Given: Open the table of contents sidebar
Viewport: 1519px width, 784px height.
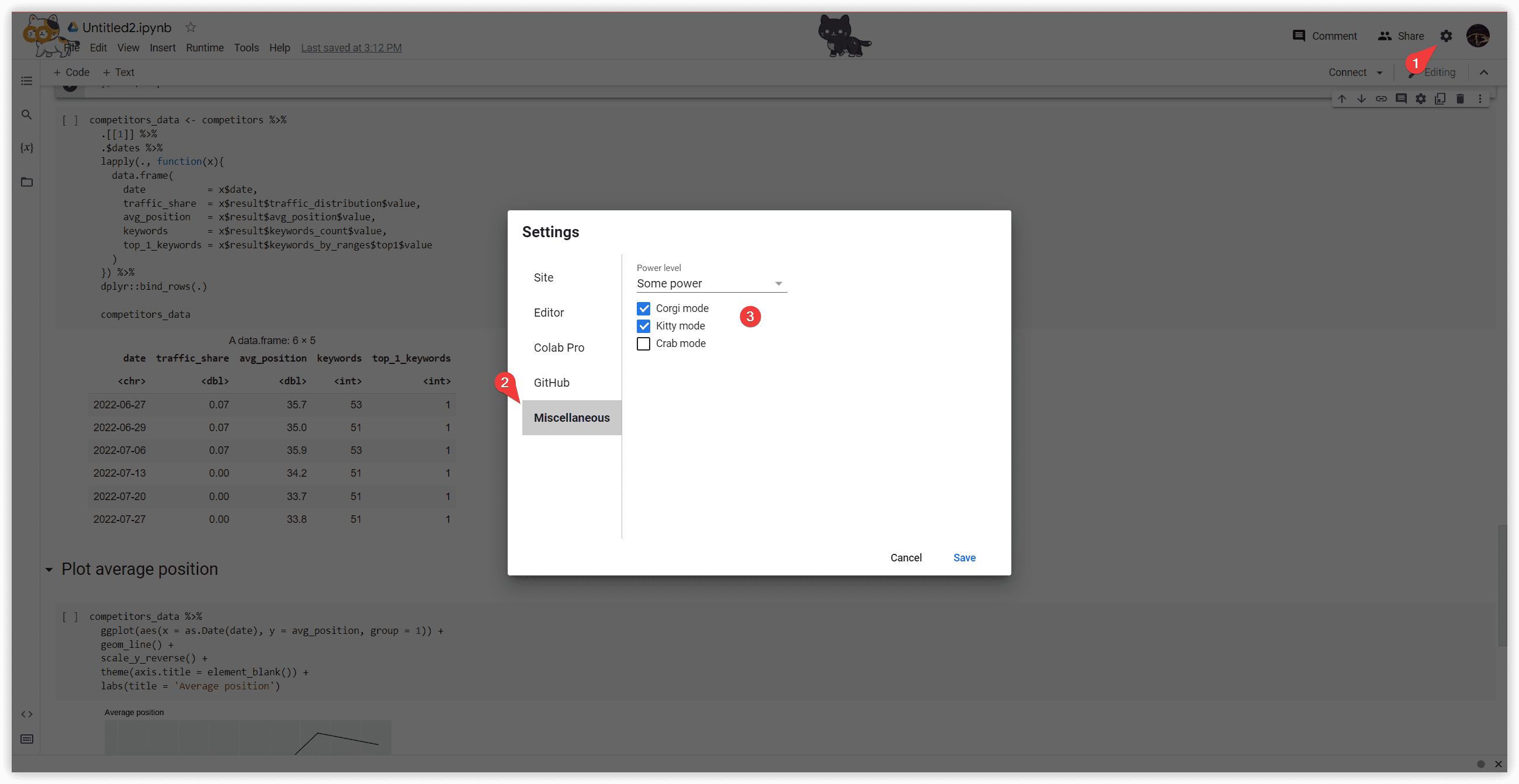Looking at the screenshot, I should click(x=26, y=81).
